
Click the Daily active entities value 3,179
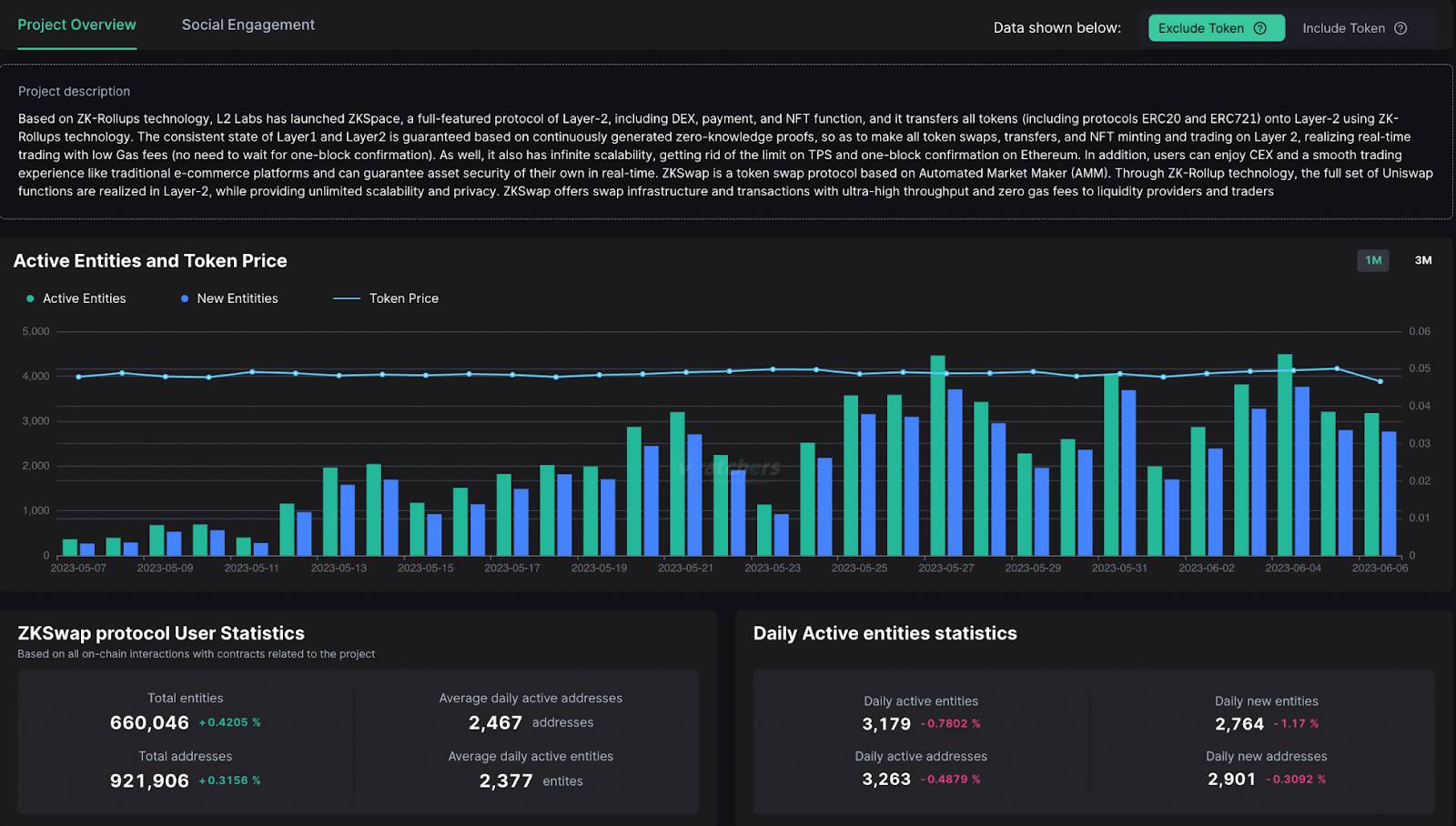coord(886,724)
